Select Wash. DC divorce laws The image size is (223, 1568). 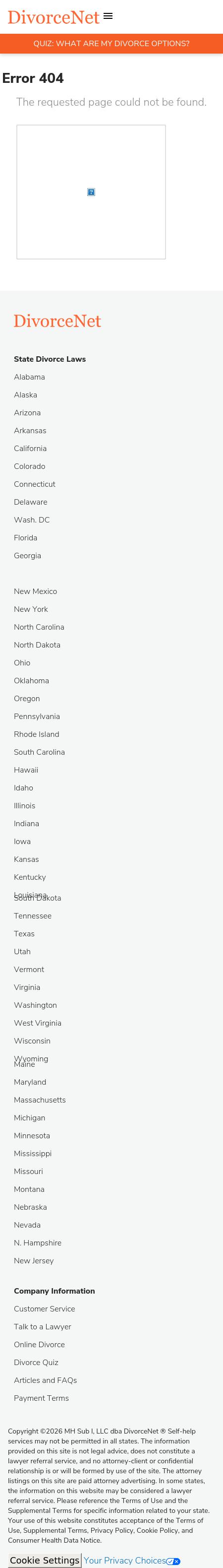click(32, 520)
